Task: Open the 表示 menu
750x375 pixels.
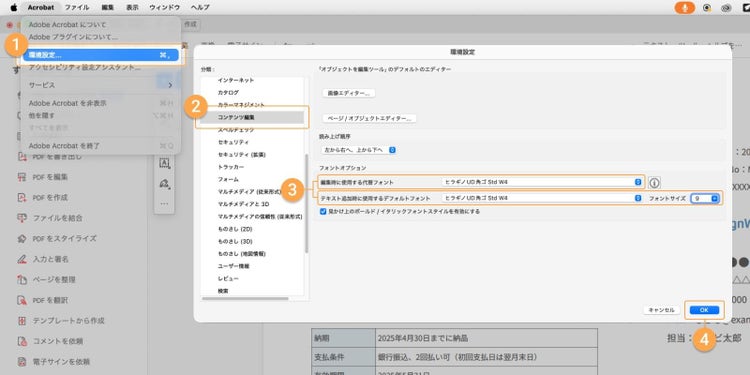Action: coord(132,8)
